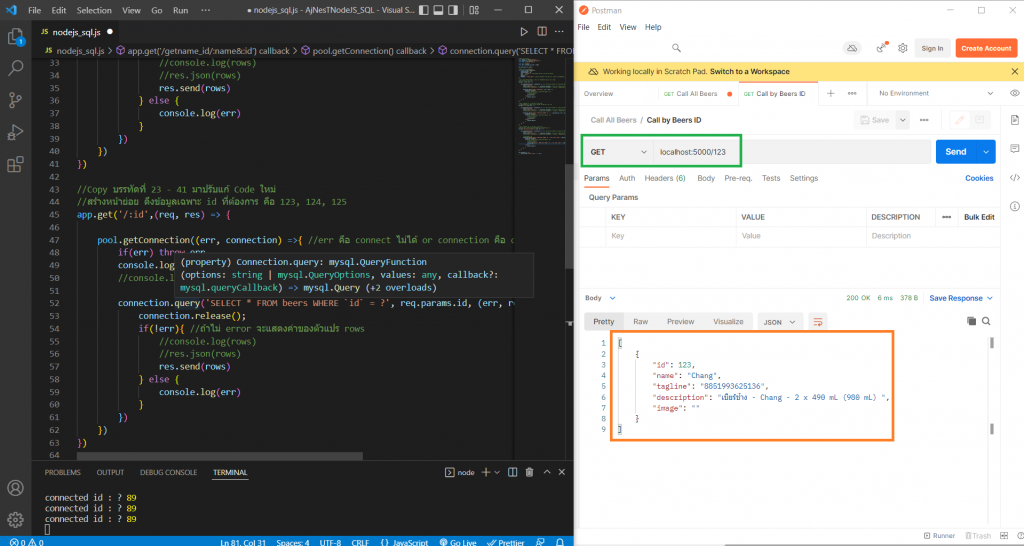Open Postman Runner in bottom bar

click(939, 536)
